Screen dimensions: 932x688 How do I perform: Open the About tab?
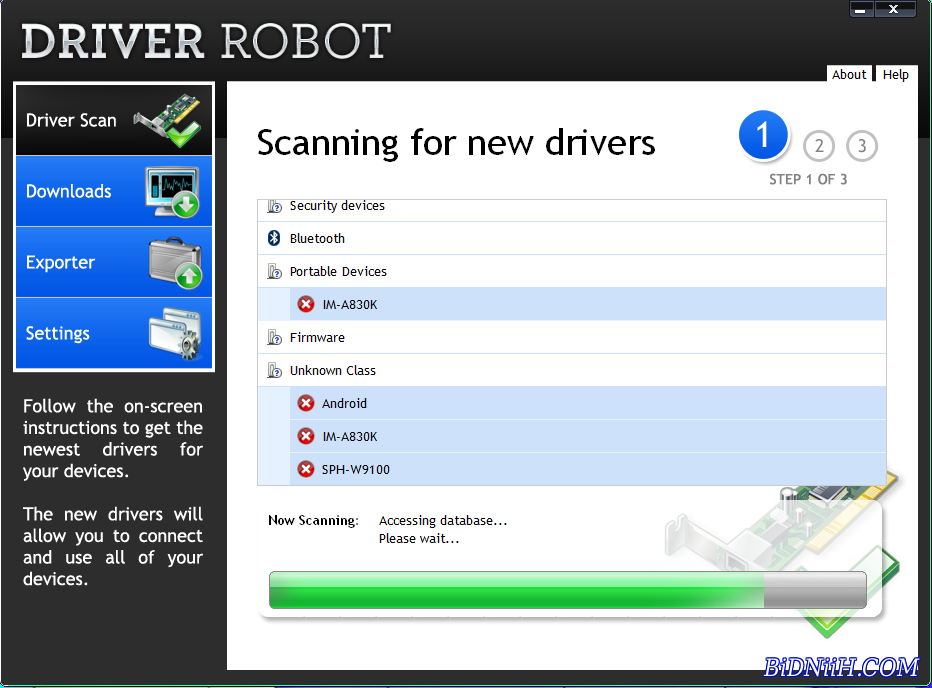[849, 74]
